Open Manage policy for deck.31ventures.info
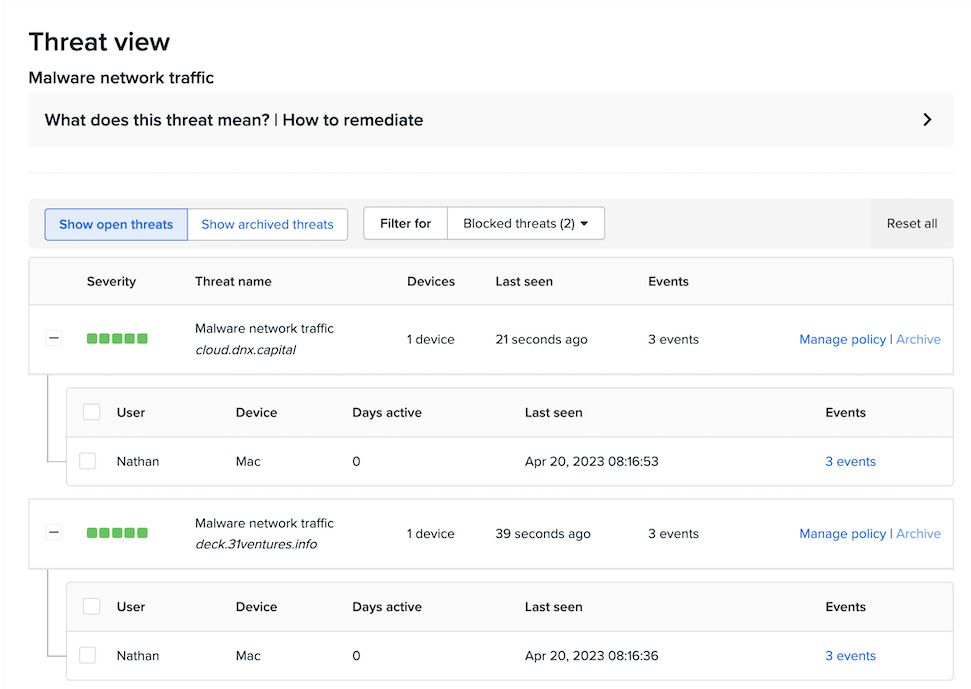 click(842, 533)
